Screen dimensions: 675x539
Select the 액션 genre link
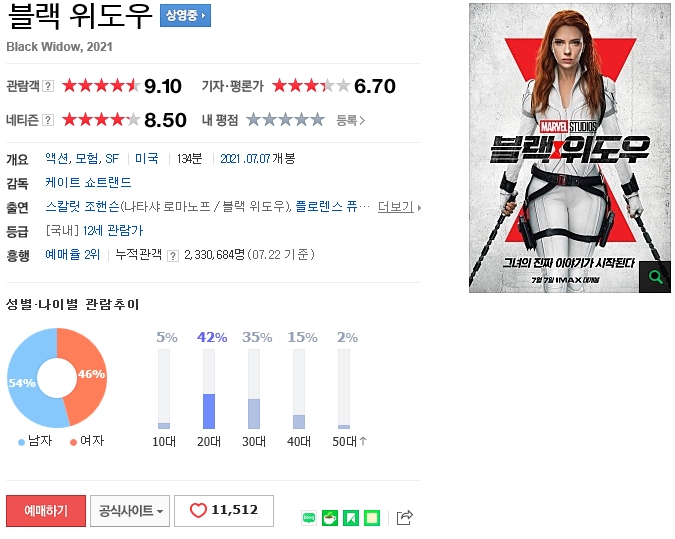click(x=57, y=158)
